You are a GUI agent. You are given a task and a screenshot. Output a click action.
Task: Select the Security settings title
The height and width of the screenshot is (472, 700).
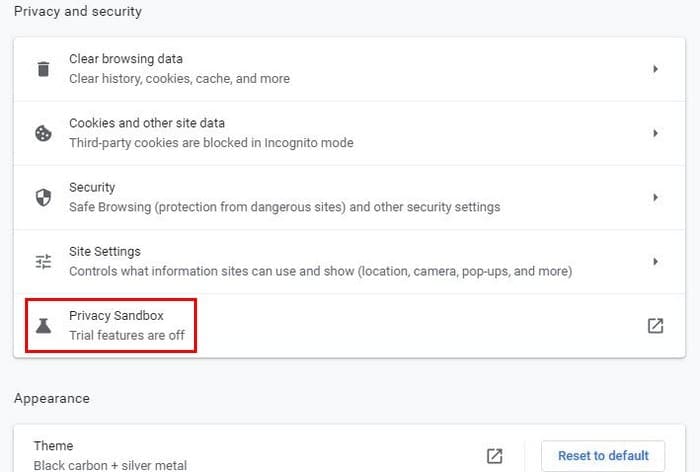pyautogui.click(x=92, y=187)
